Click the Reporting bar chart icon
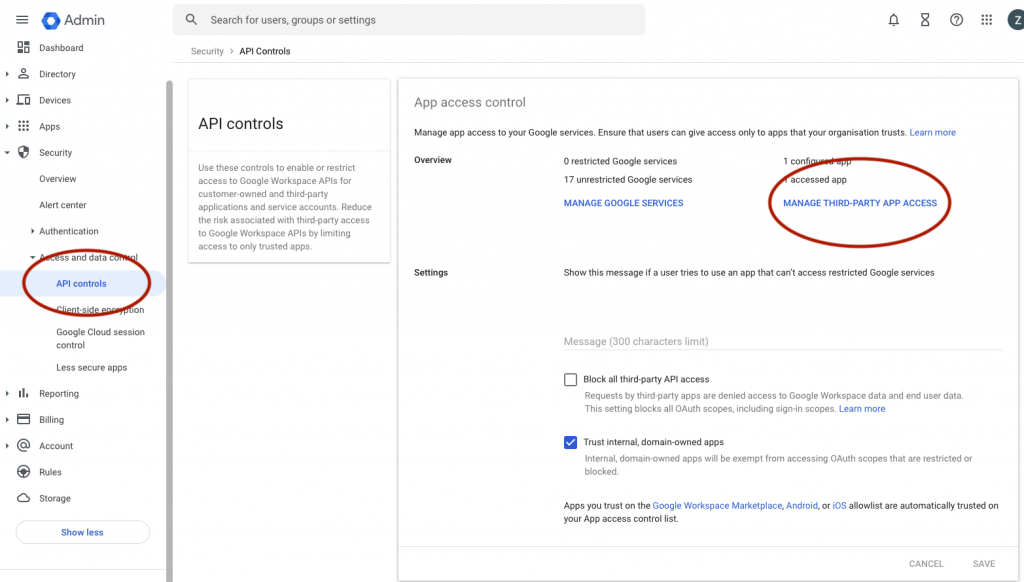This screenshot has width=1024, height=582. tap(24, 393)
